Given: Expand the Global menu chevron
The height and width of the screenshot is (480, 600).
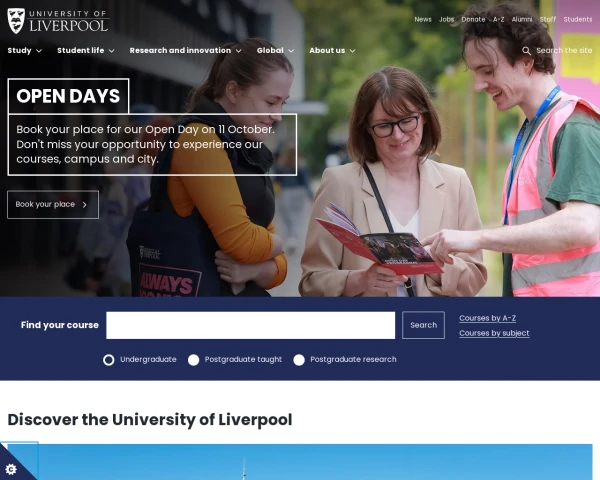Looking at the screenshot, I should 291,51.
